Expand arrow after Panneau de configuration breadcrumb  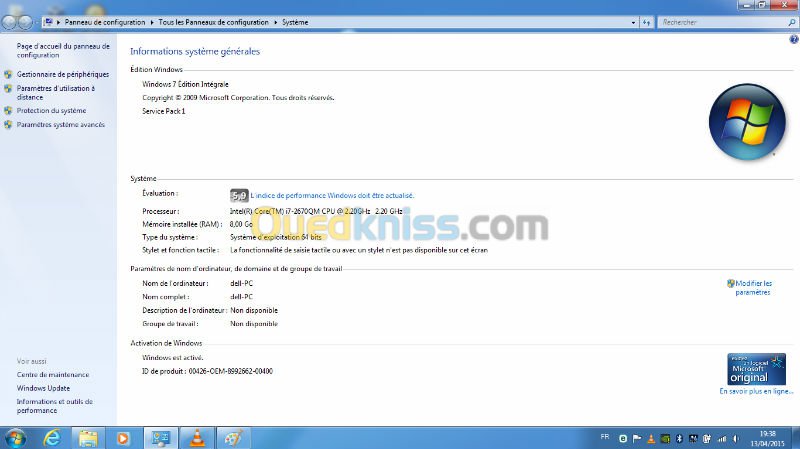coord(152,22)
